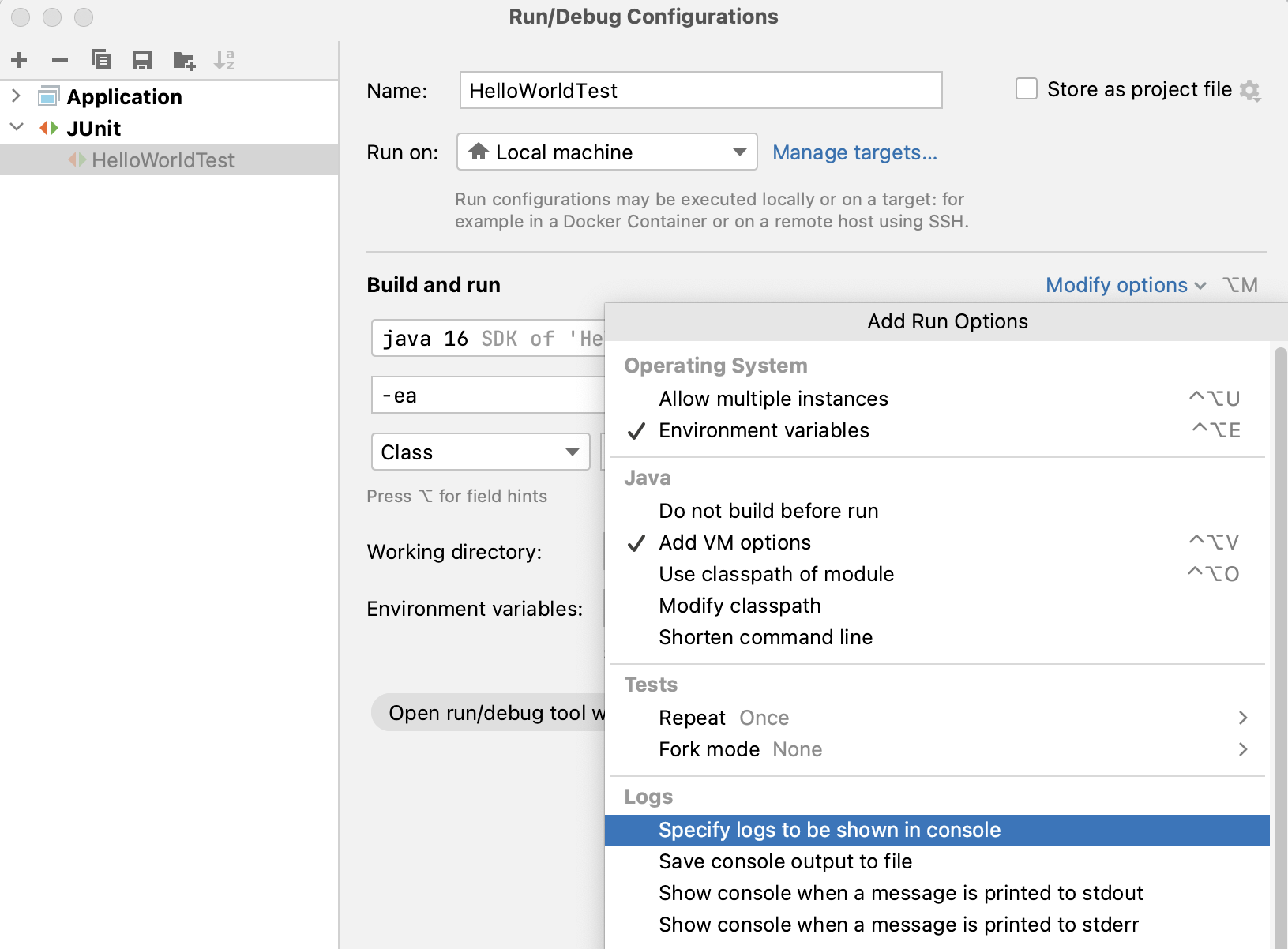Open the Local machine dropdown

point(606,152)
